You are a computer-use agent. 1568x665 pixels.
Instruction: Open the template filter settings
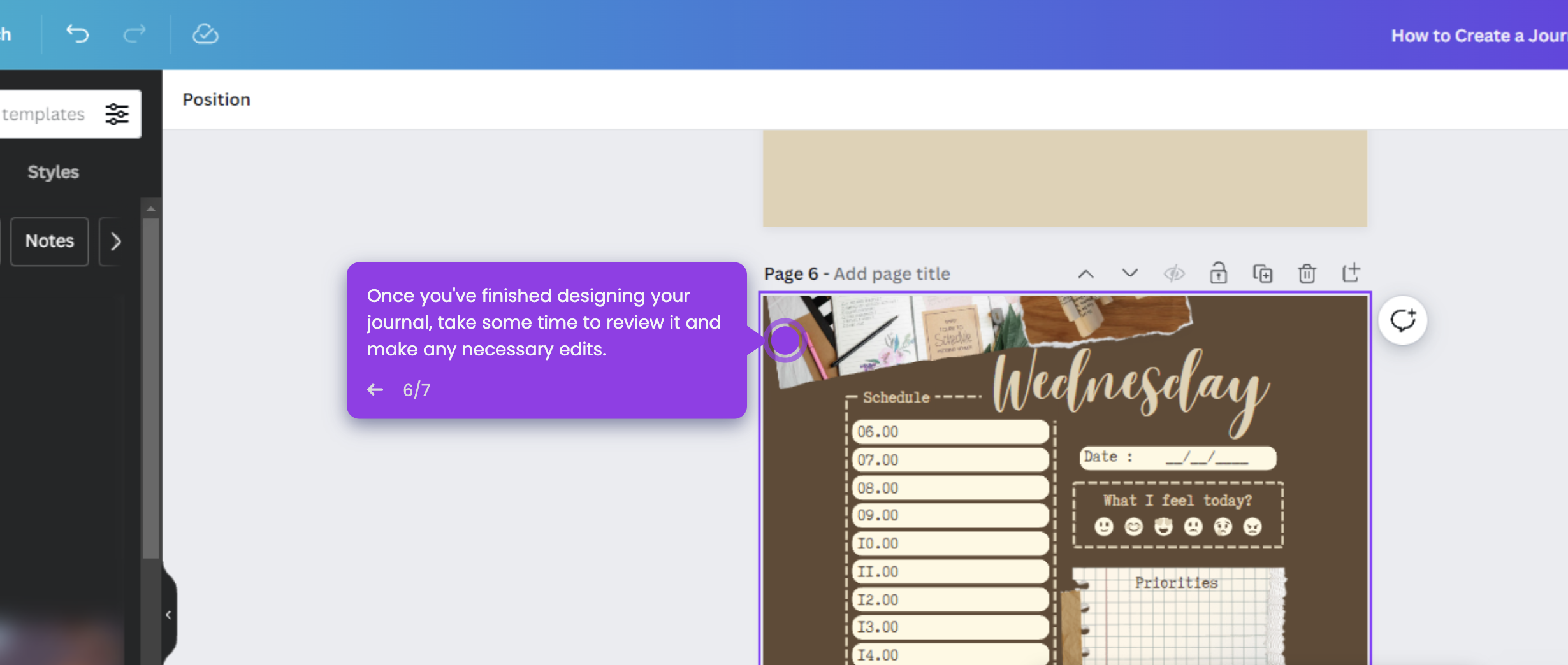point(116,114)
